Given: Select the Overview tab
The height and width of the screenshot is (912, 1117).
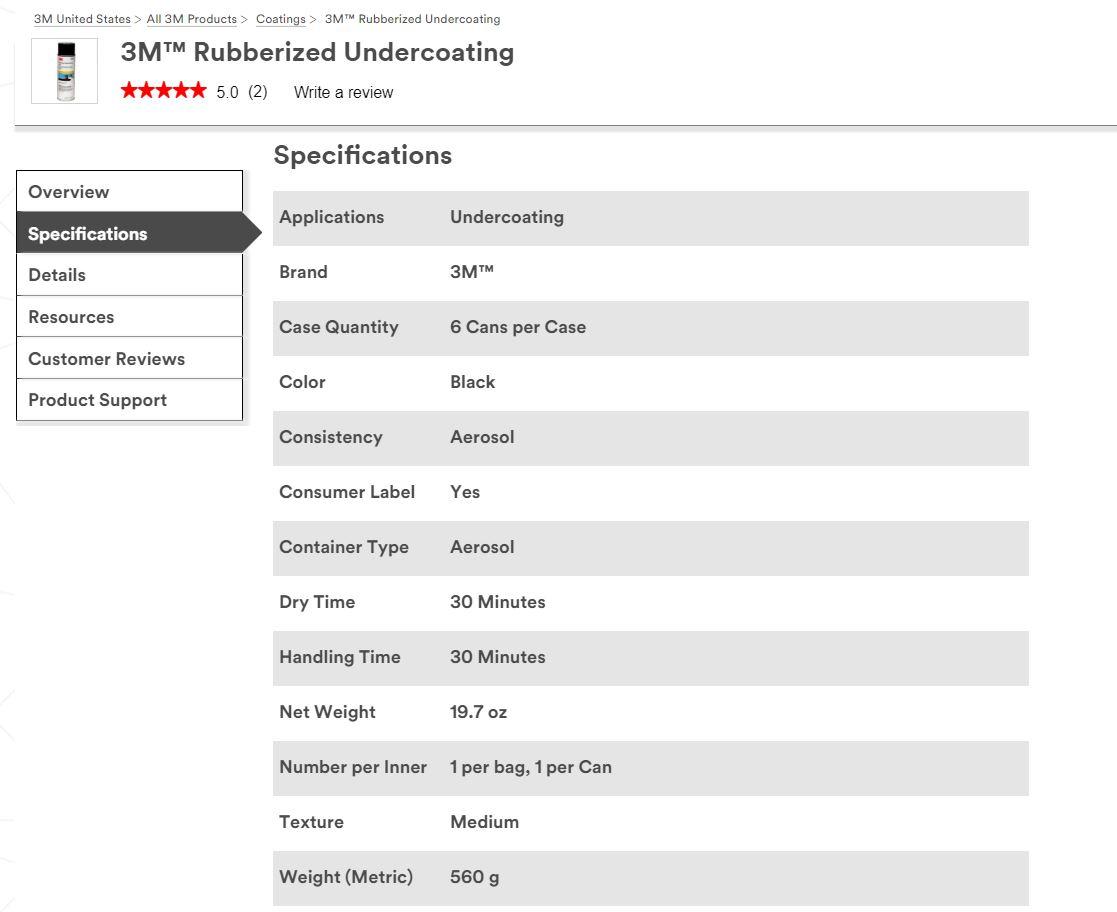Looking at the screenshot, I should click(x=130, y=192).
